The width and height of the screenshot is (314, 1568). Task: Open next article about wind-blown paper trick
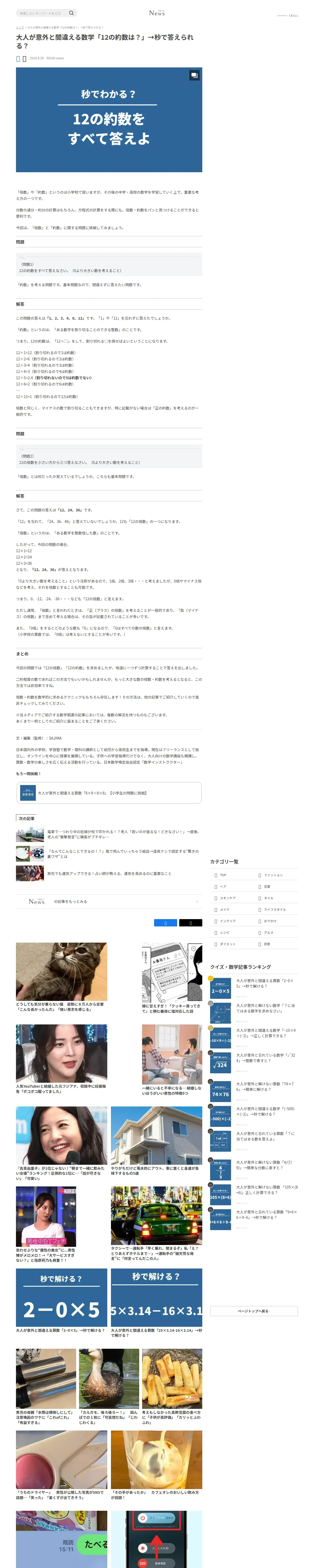pos(109,854)
